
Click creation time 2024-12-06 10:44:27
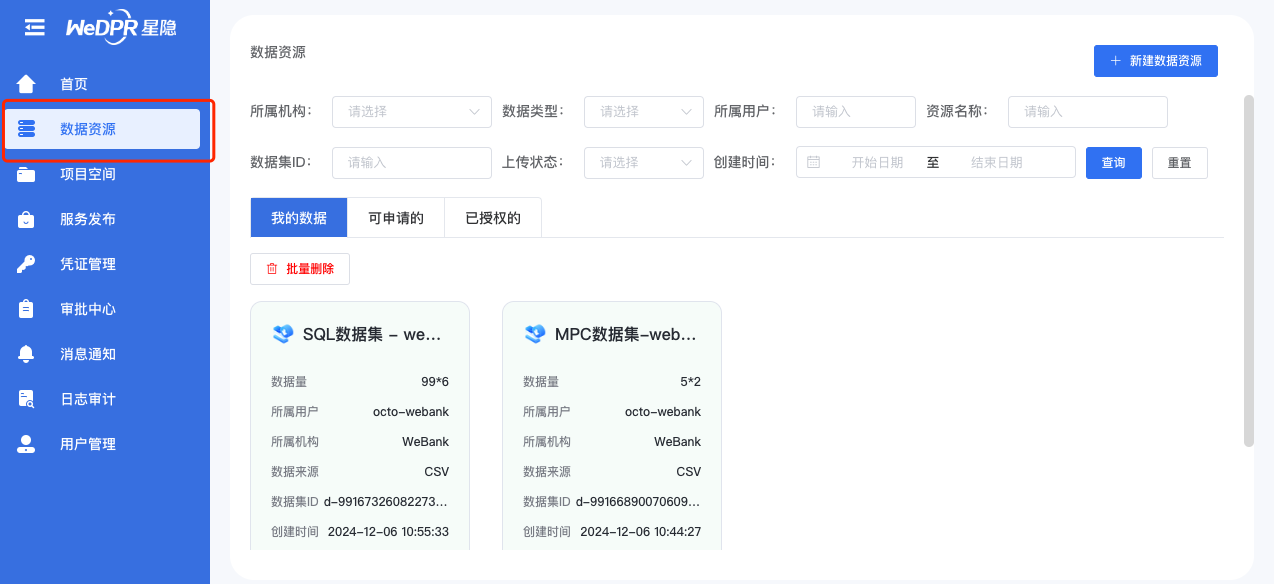pos(640,532)
